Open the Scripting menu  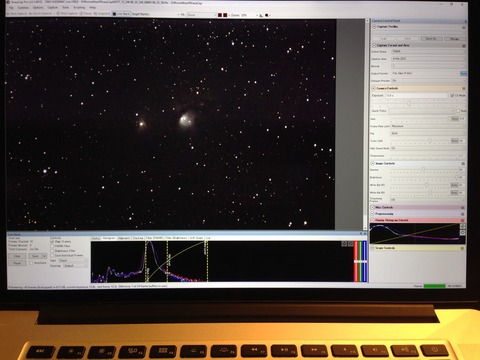pyautogui.click(x=79, y=7)
